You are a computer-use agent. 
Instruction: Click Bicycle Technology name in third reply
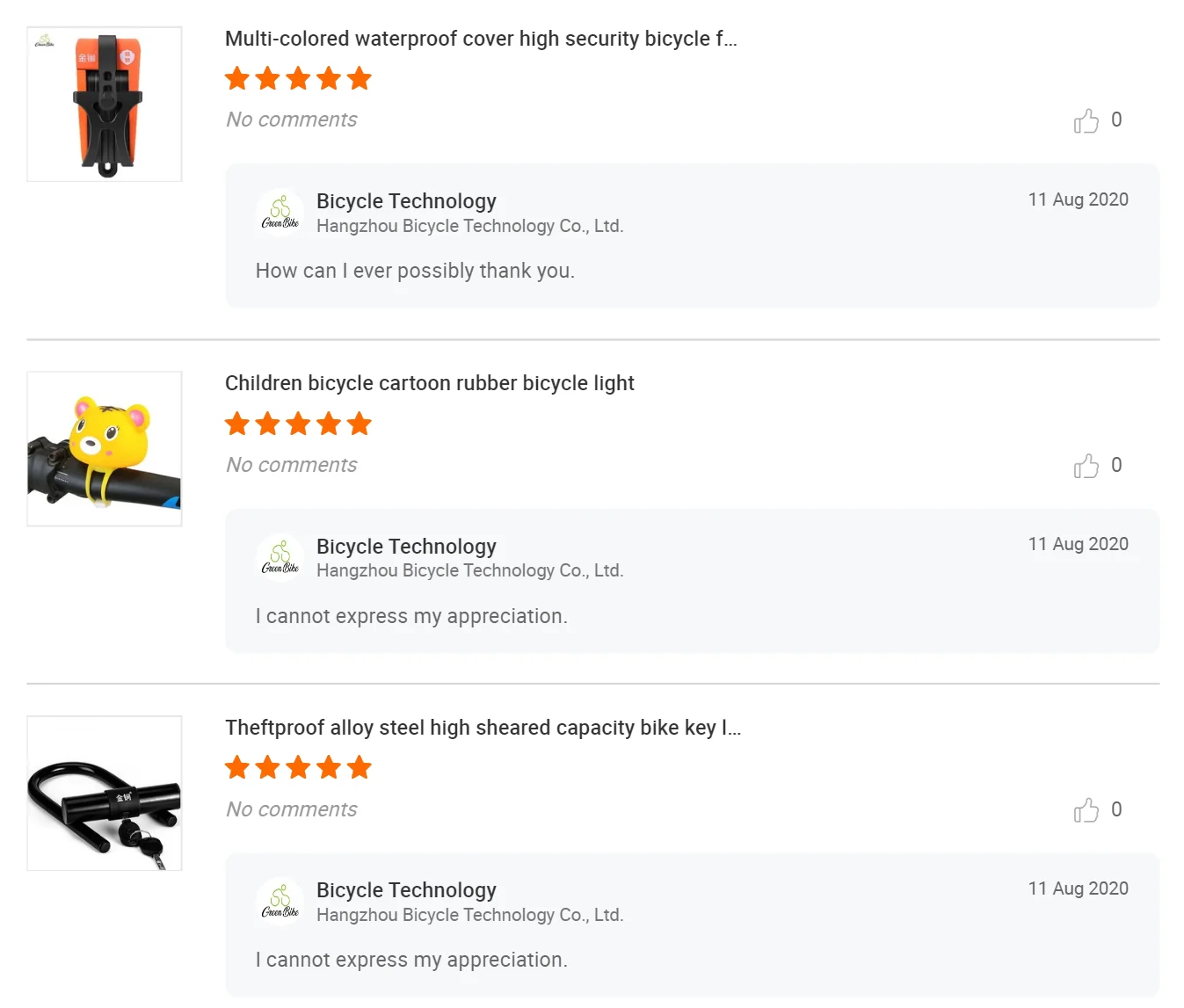tap(406, 890)
